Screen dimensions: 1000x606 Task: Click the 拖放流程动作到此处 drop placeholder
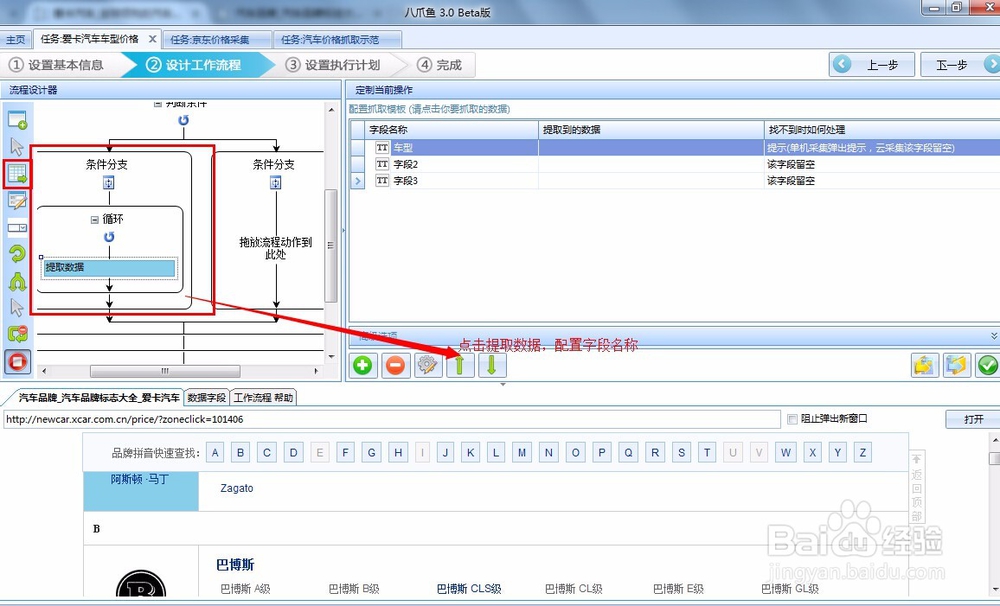[x=276, y=248]
